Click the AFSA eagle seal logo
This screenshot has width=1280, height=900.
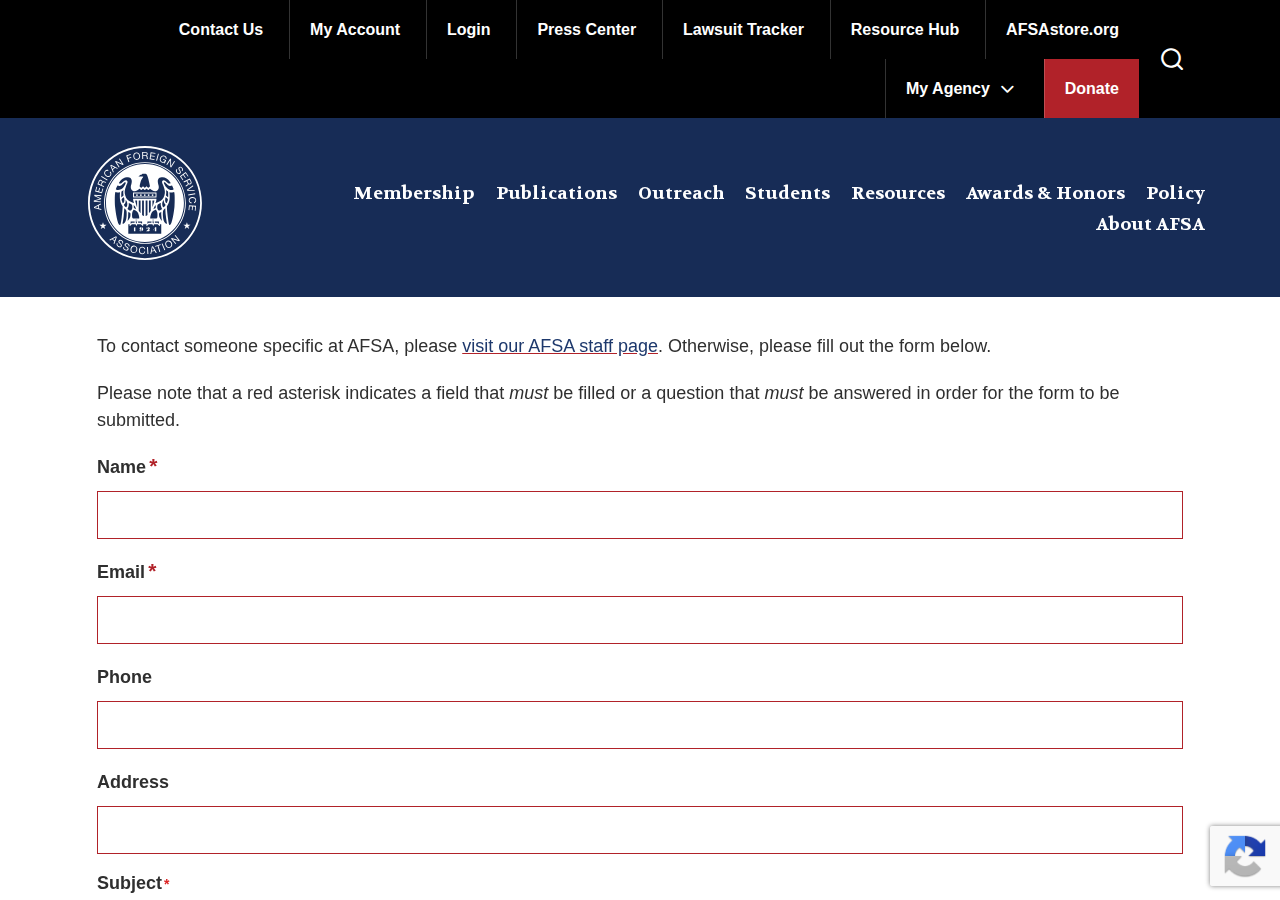[x=145, y=203]
